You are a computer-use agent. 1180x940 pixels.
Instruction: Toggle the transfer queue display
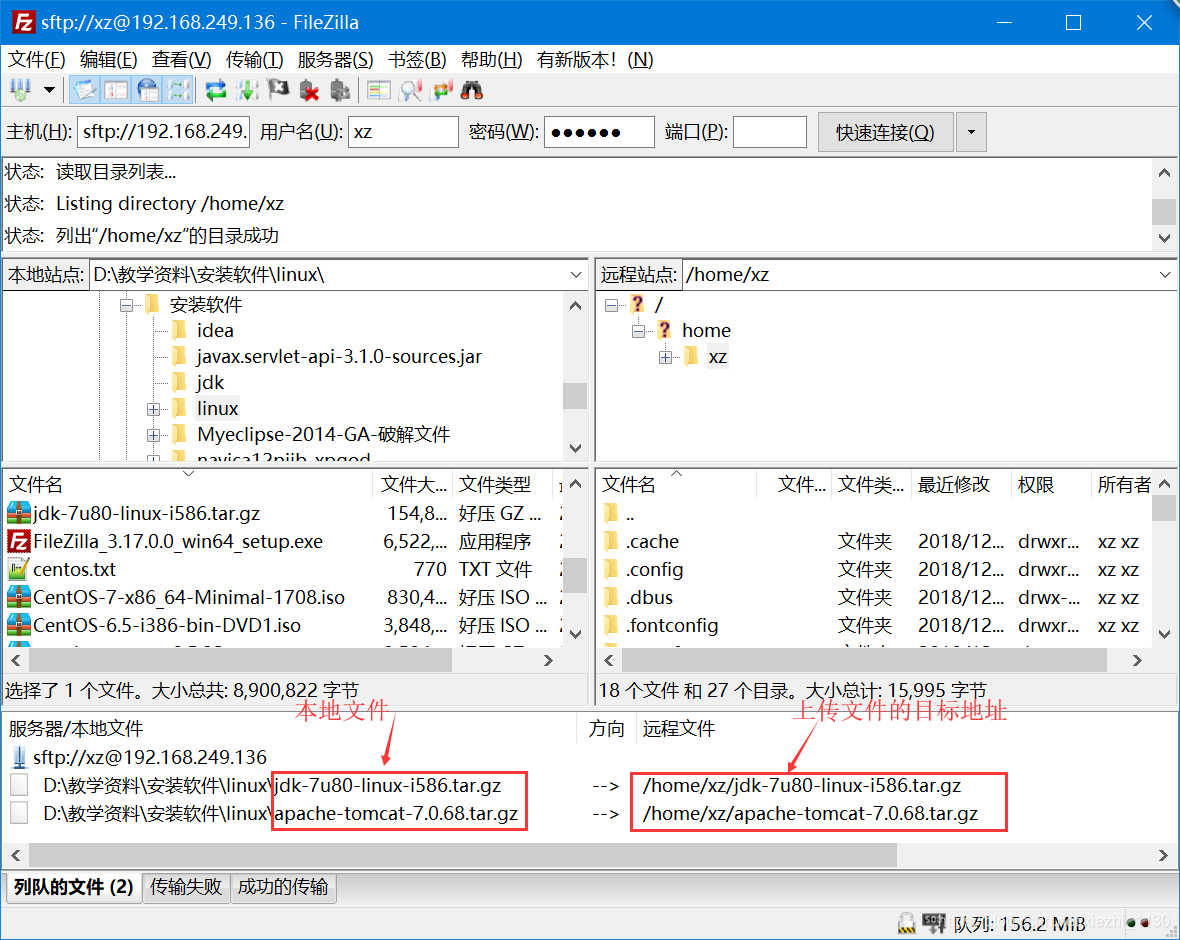point(179,90)
